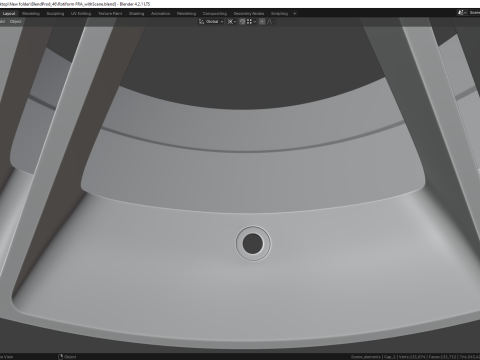Toggle snapping with the magnet icon

coord(242,22)
